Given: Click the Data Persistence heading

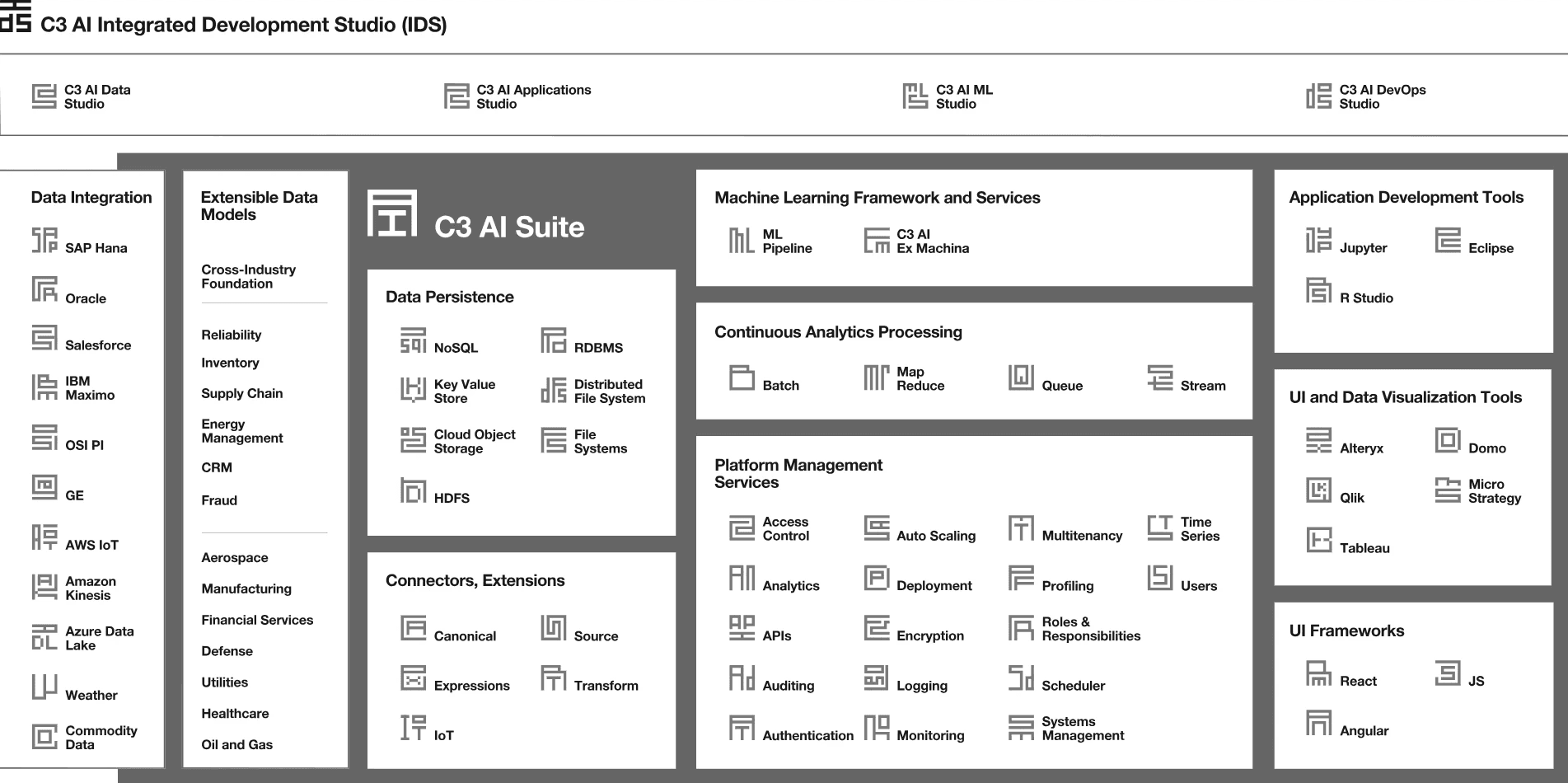Looking at the screenshot, I should tap(449, 298).
